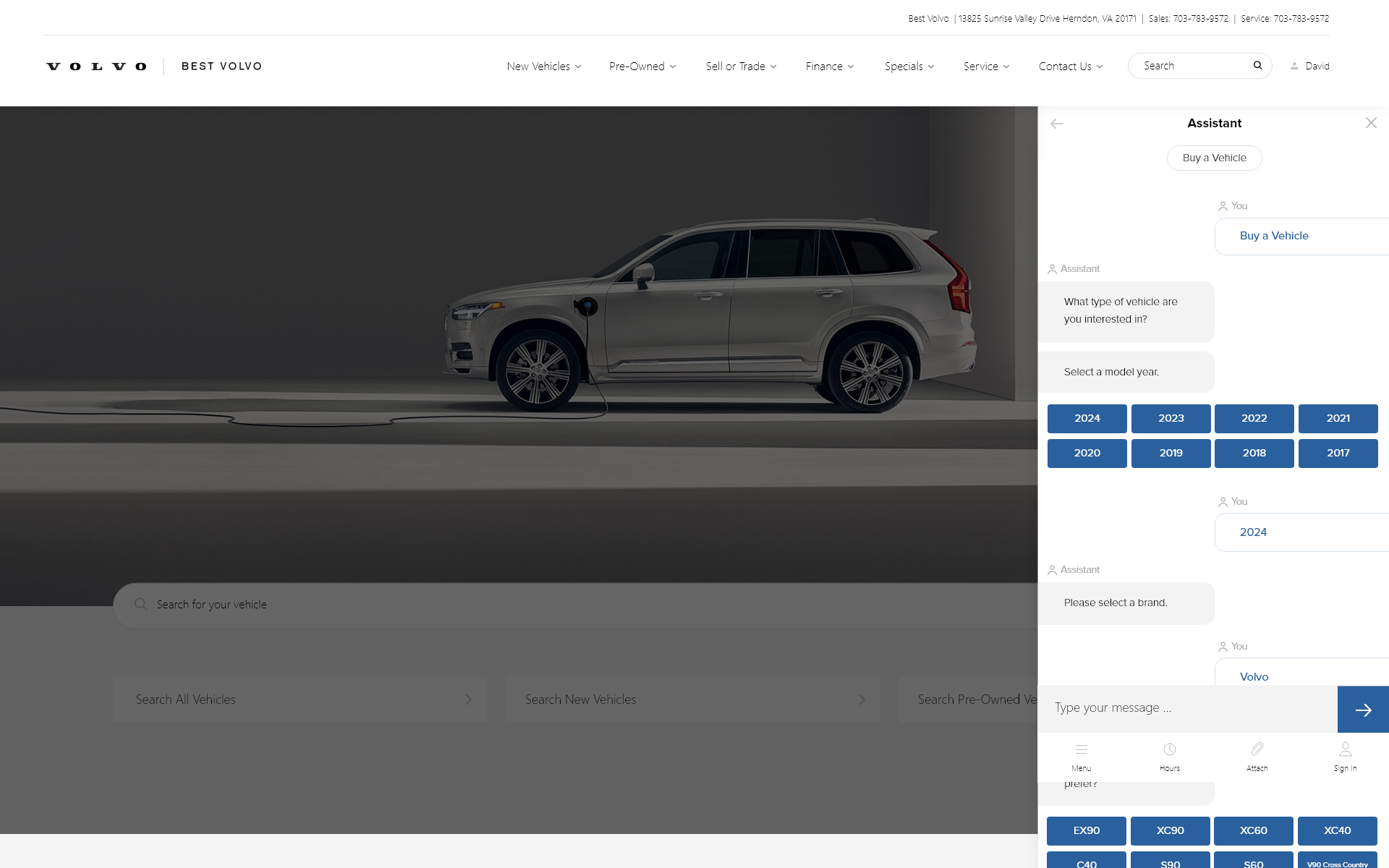The width and height of the screenshot is (1389, 868).
Task: Click the 'Buy a Vehicle' user message
Action: tap(1301, 236)
